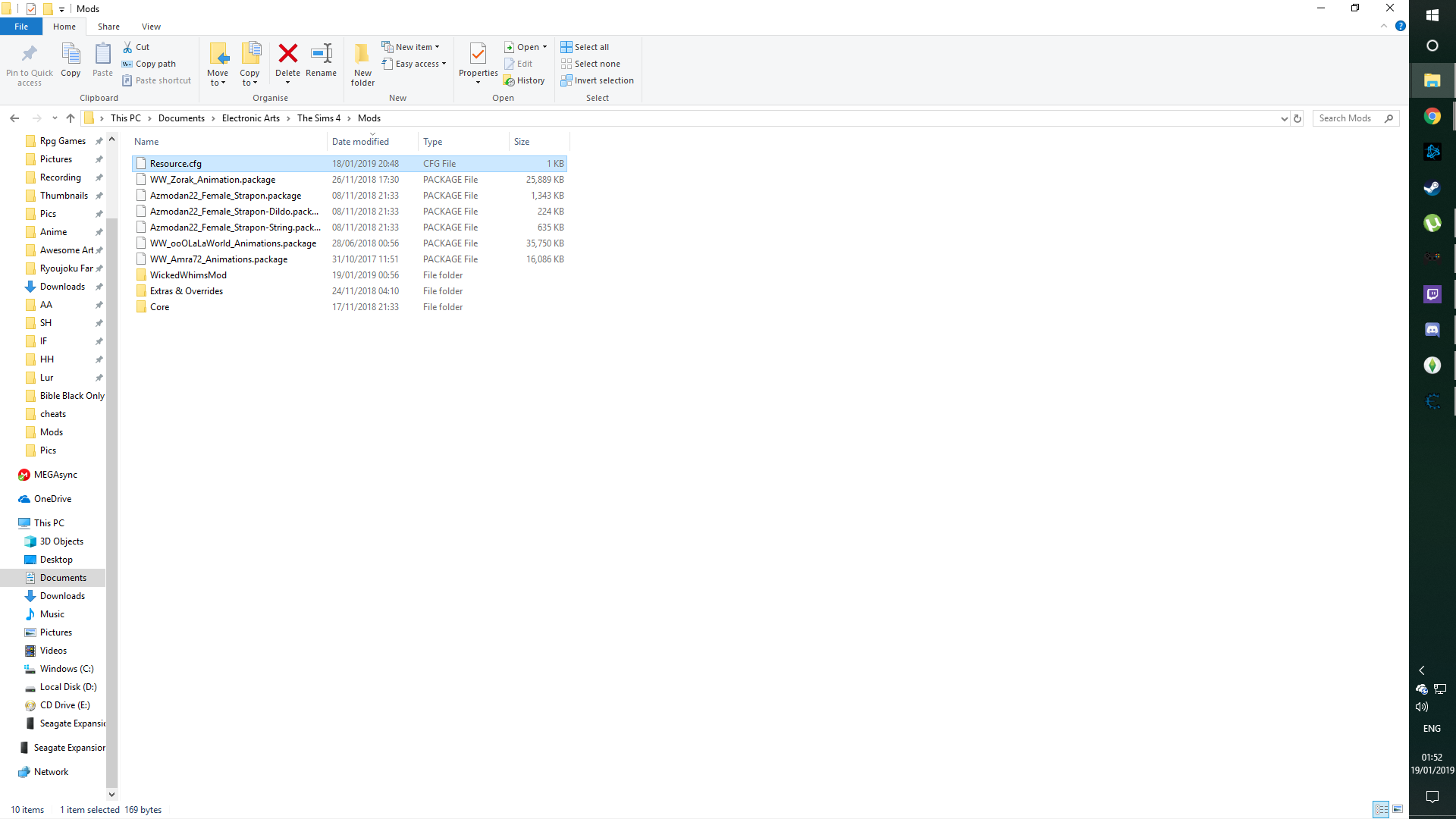The image size is (1456, 819).
Task: Open the File menu
Action: point(21,26)
